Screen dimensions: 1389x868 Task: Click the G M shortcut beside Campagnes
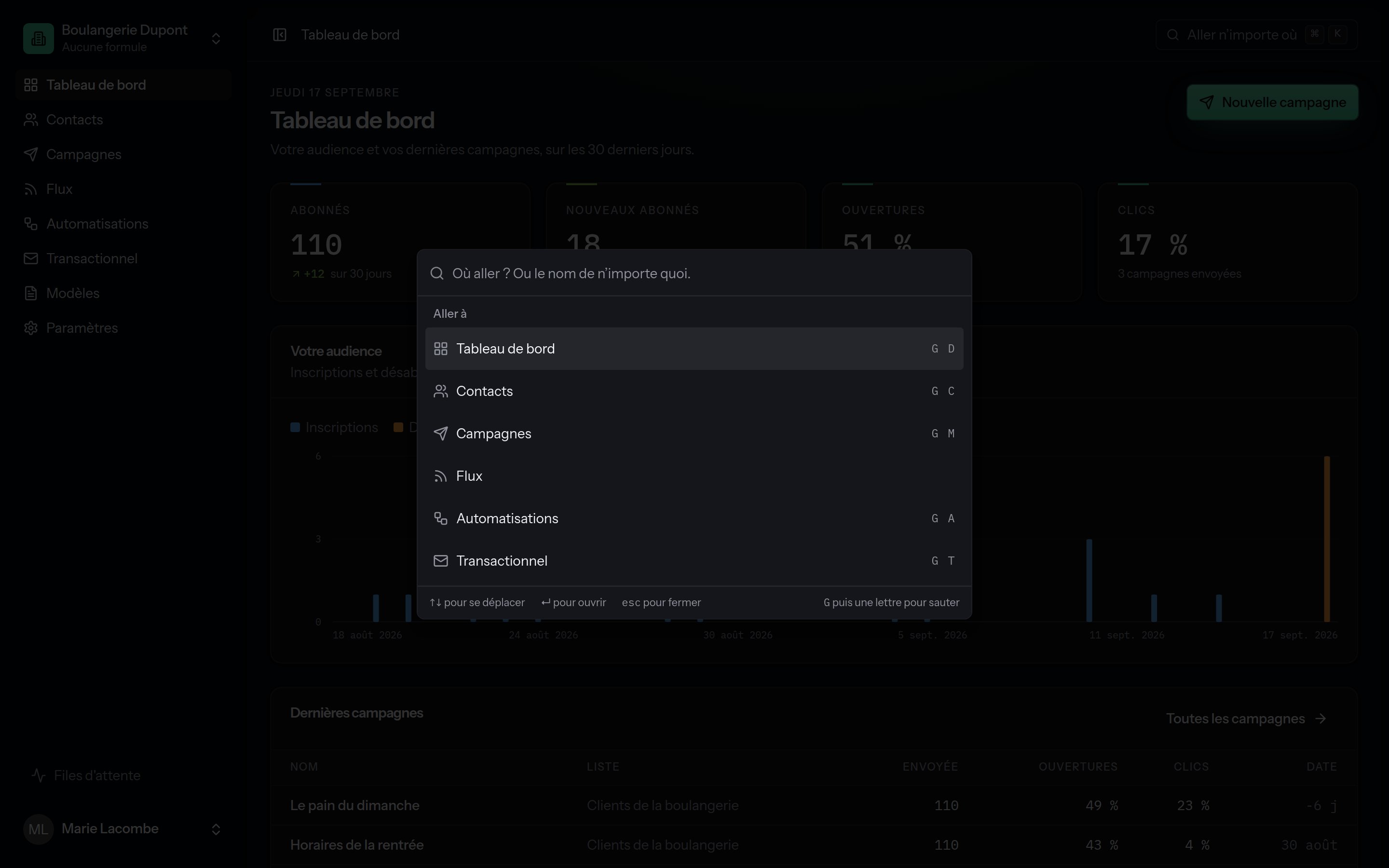pos(942,434)
